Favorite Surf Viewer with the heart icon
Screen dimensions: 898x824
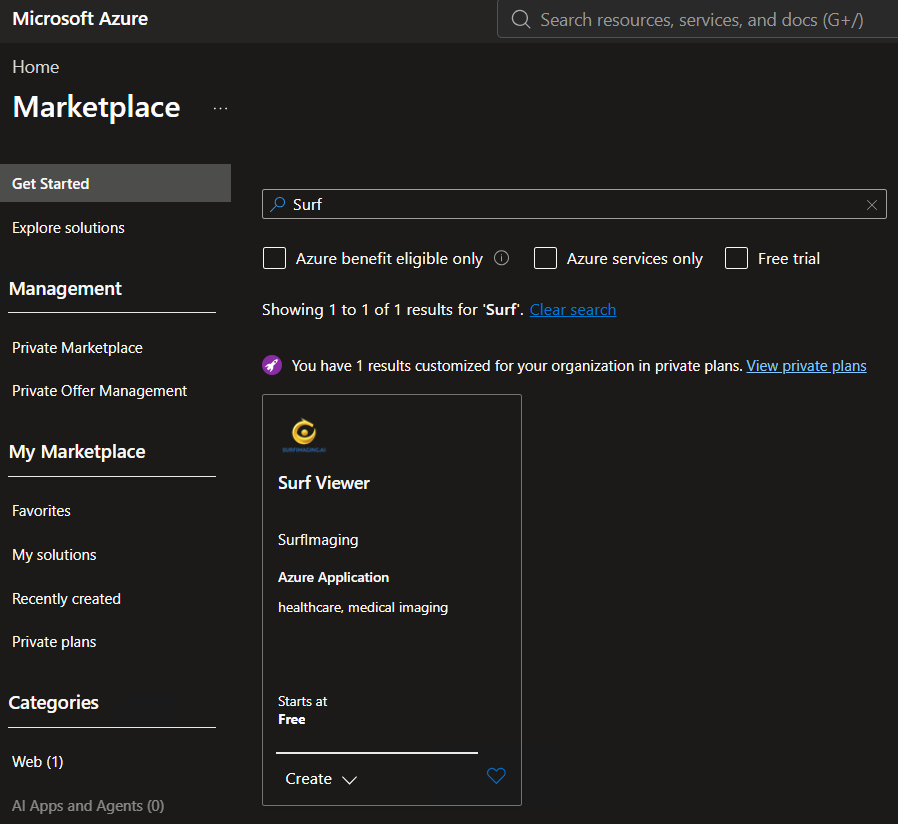pos(496,776)
